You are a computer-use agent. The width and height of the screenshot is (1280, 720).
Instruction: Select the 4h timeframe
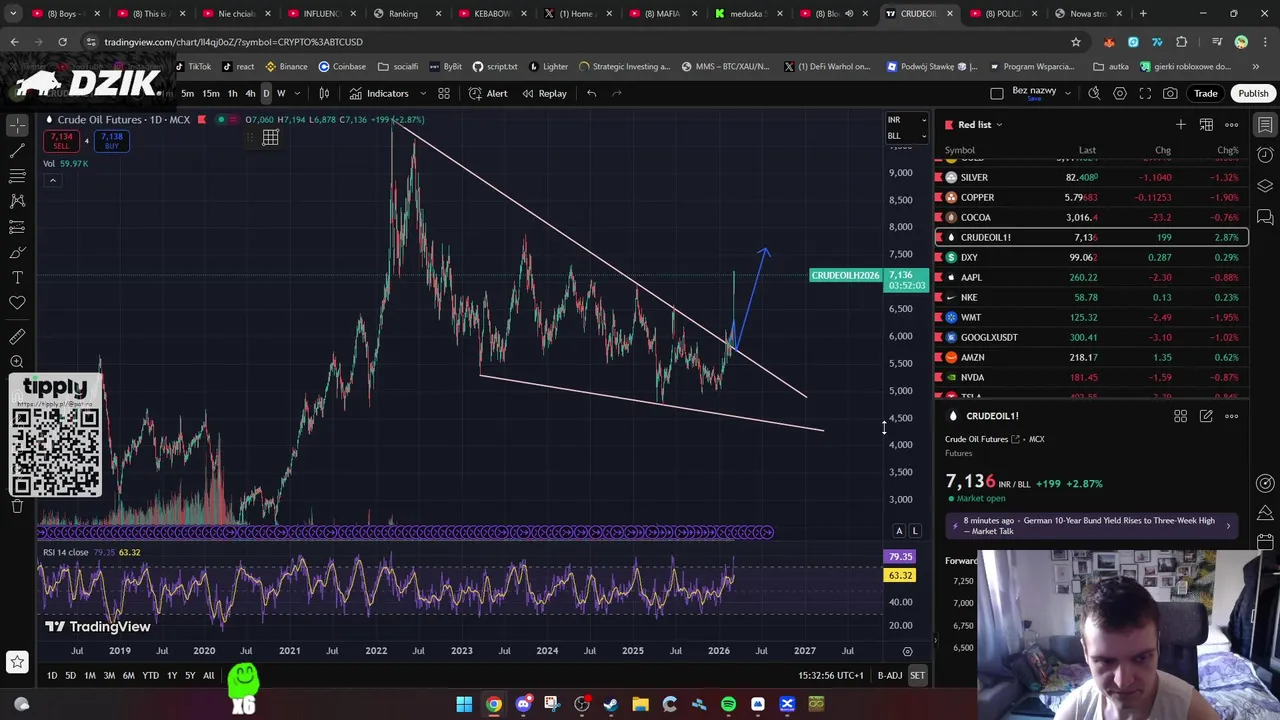click(x=250, y=93)
